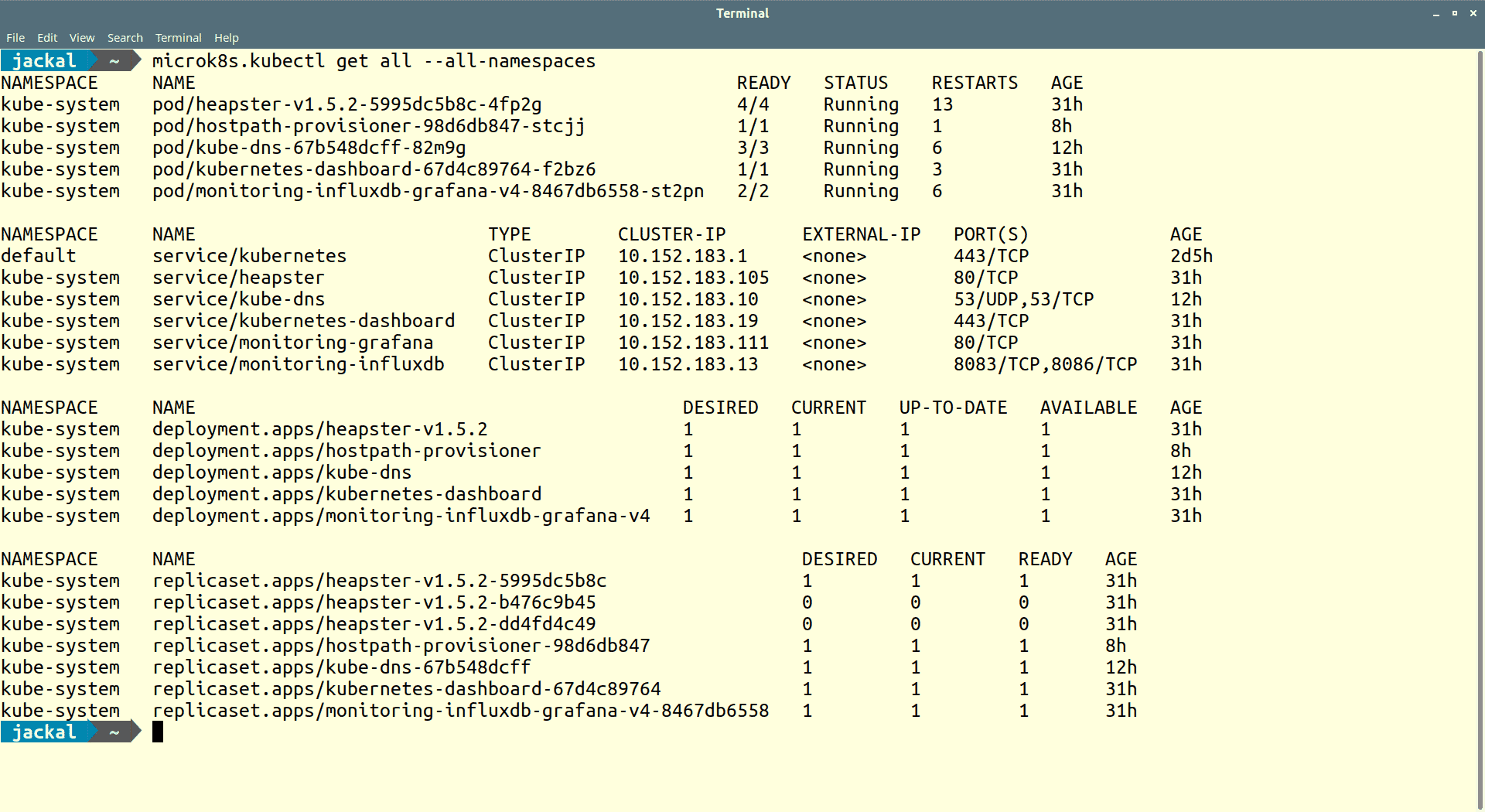
Task: Click ports 8083/TCP,8086/TCP value
Action: click(x=1045, y=364)
